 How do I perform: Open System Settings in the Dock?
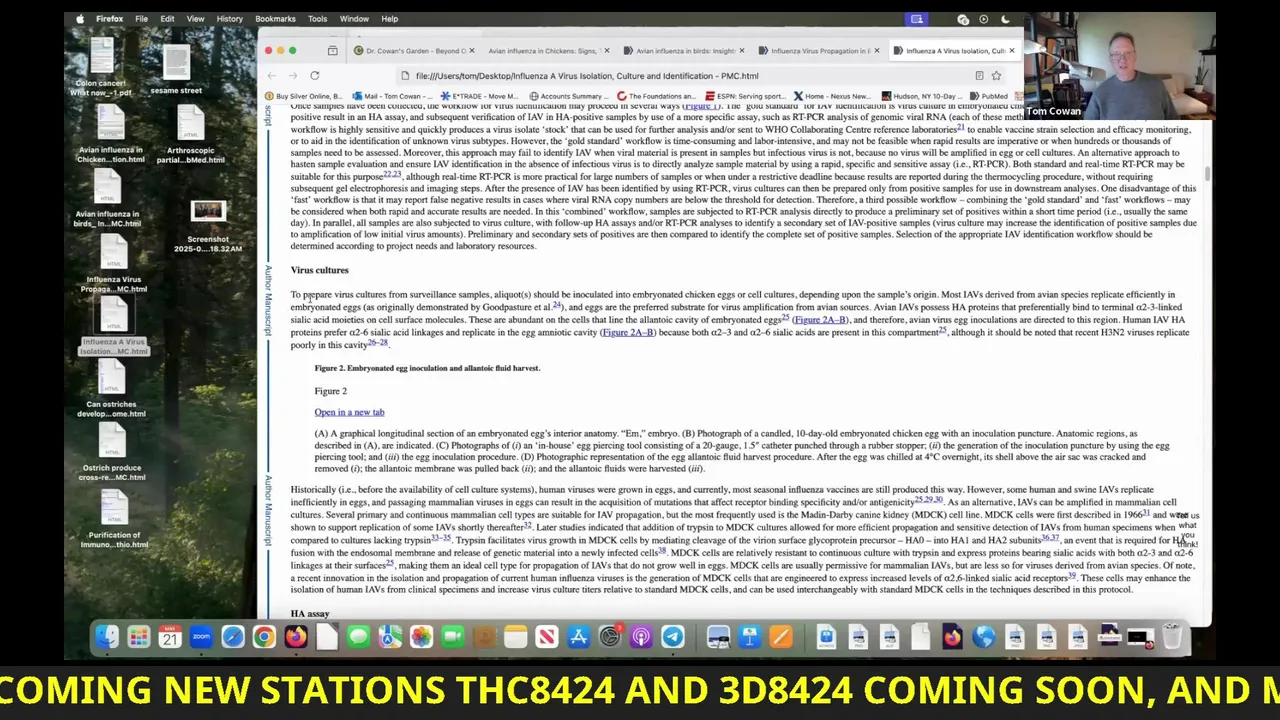point(610,637)
